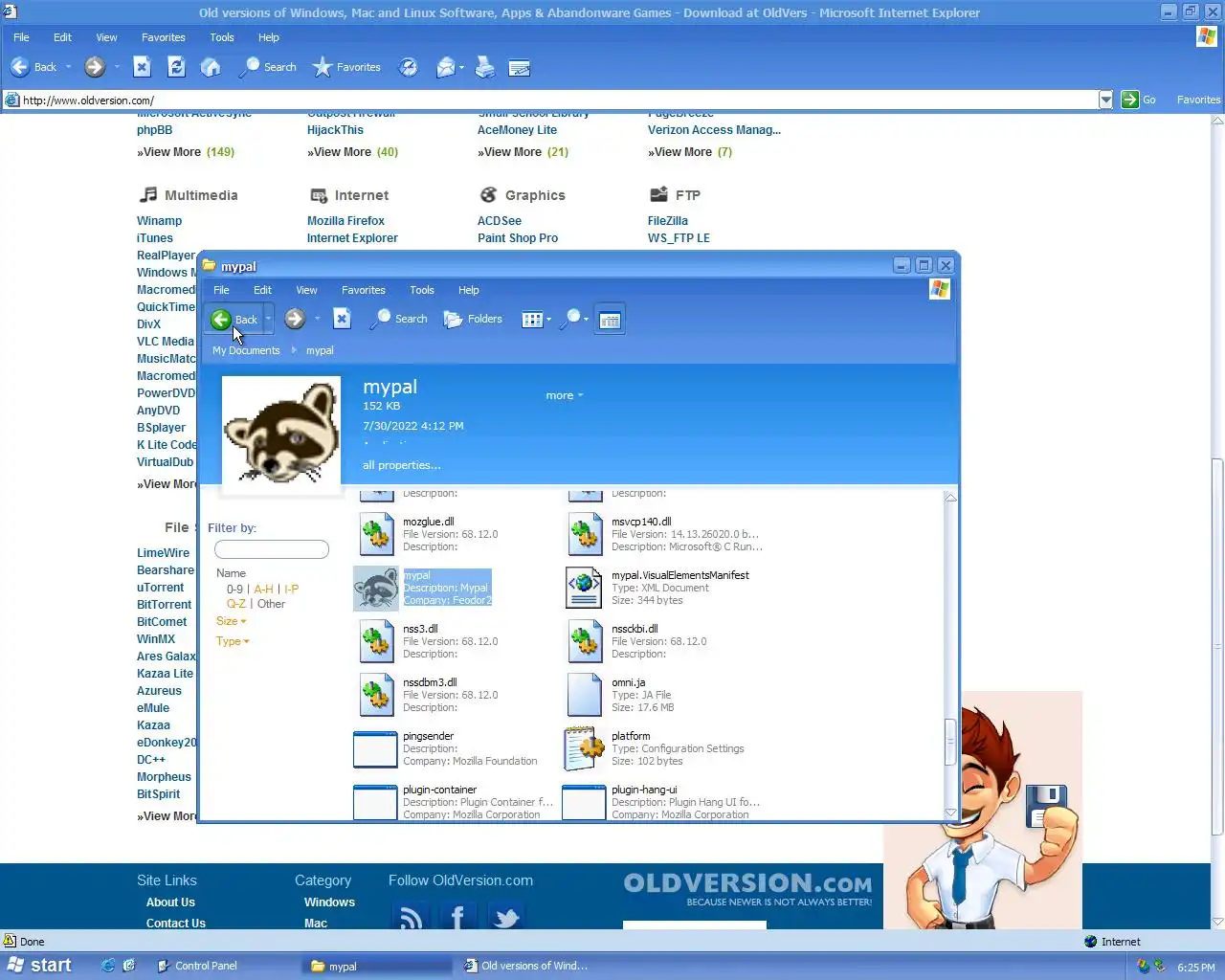The width and height of the screenshot is (1225, 980).
Task: Open the File menu in Internet Explorer
Action: [21, 37]
